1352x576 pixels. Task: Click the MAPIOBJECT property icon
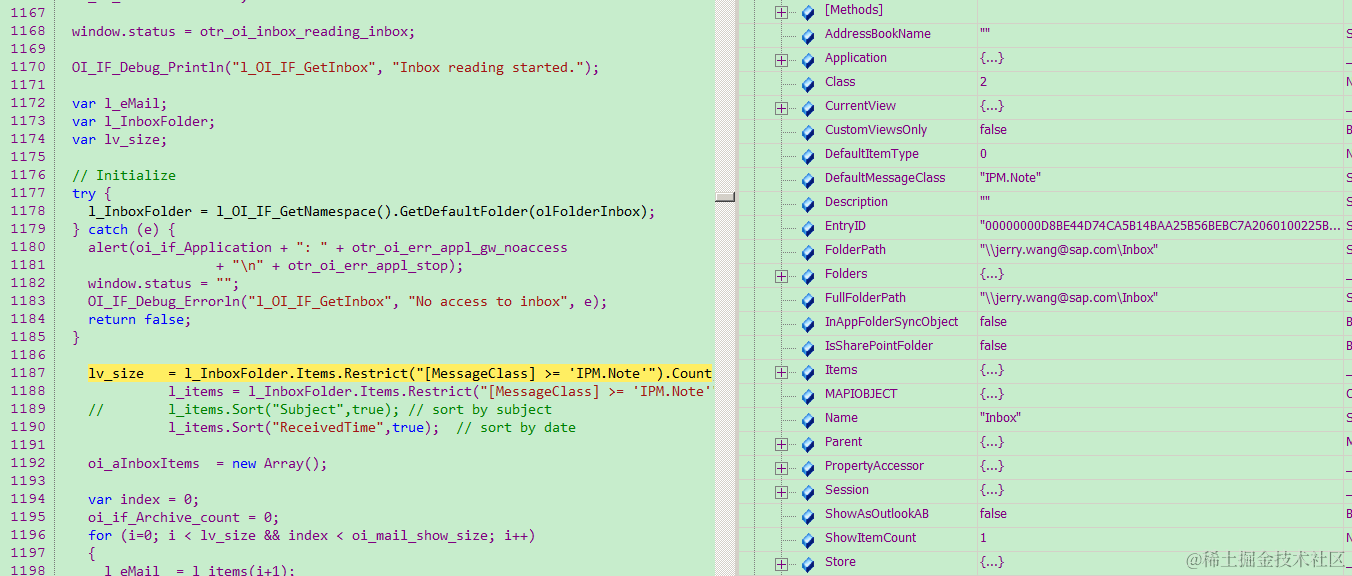click(x=808, y=395)
